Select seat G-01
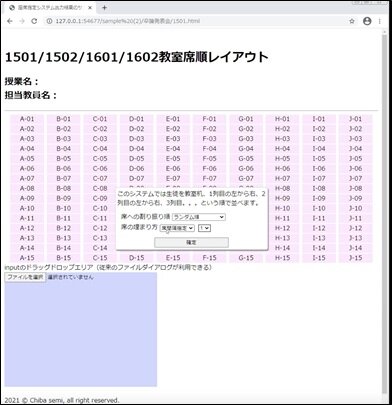 click(x=246, y=119)
